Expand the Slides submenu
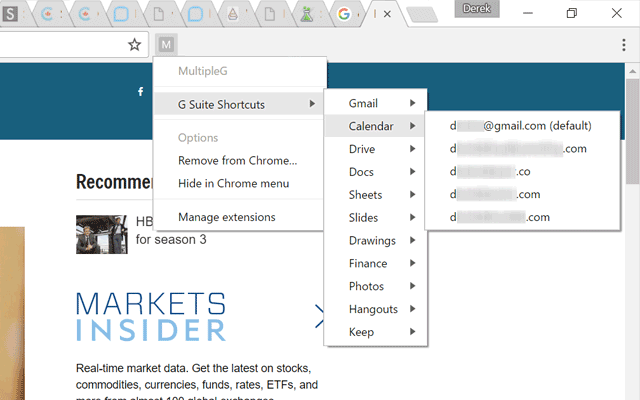 pyautogui.click(x=376, y=218)
